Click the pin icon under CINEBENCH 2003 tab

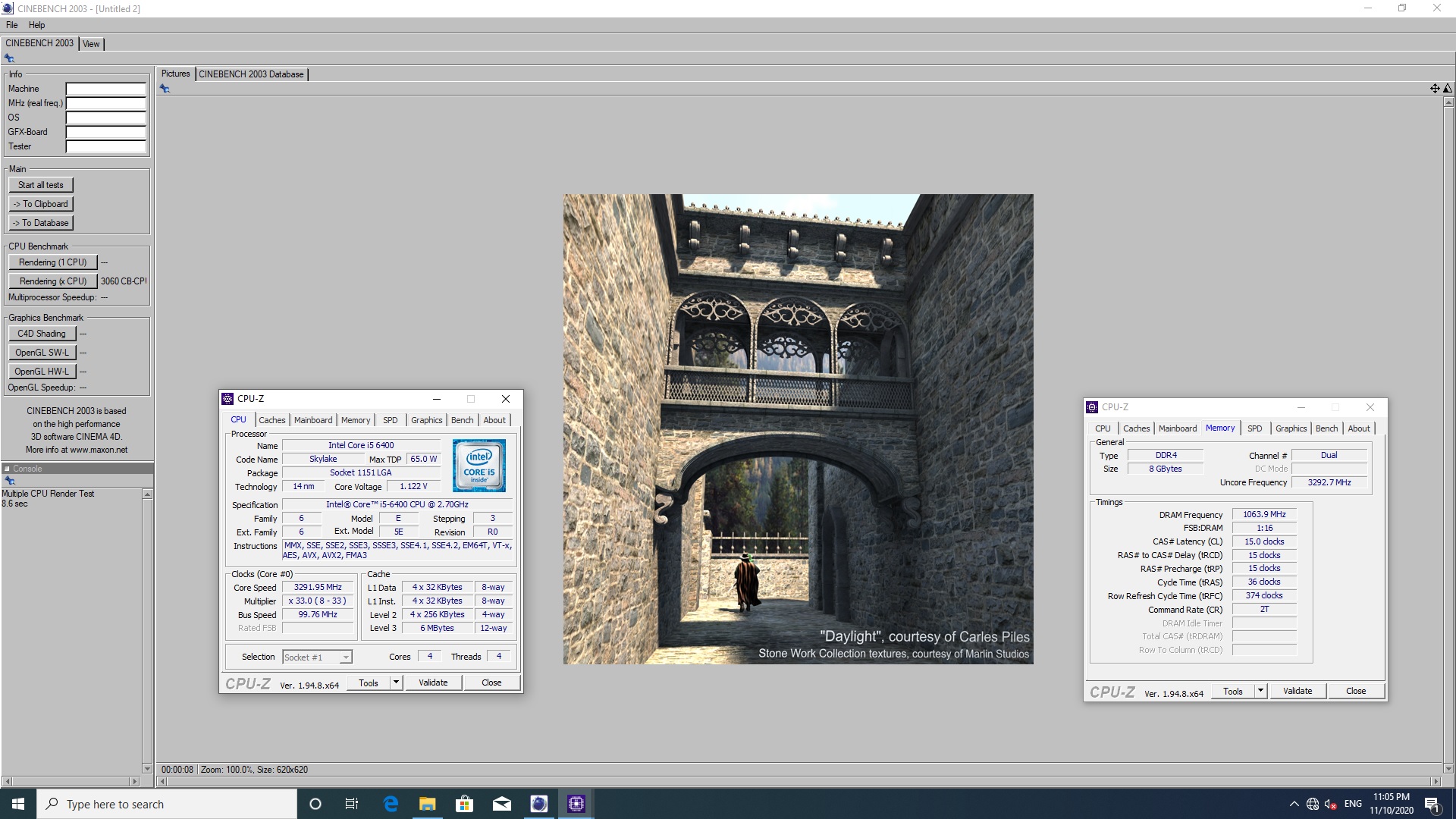pyautogui.click(x=9, y=58)
